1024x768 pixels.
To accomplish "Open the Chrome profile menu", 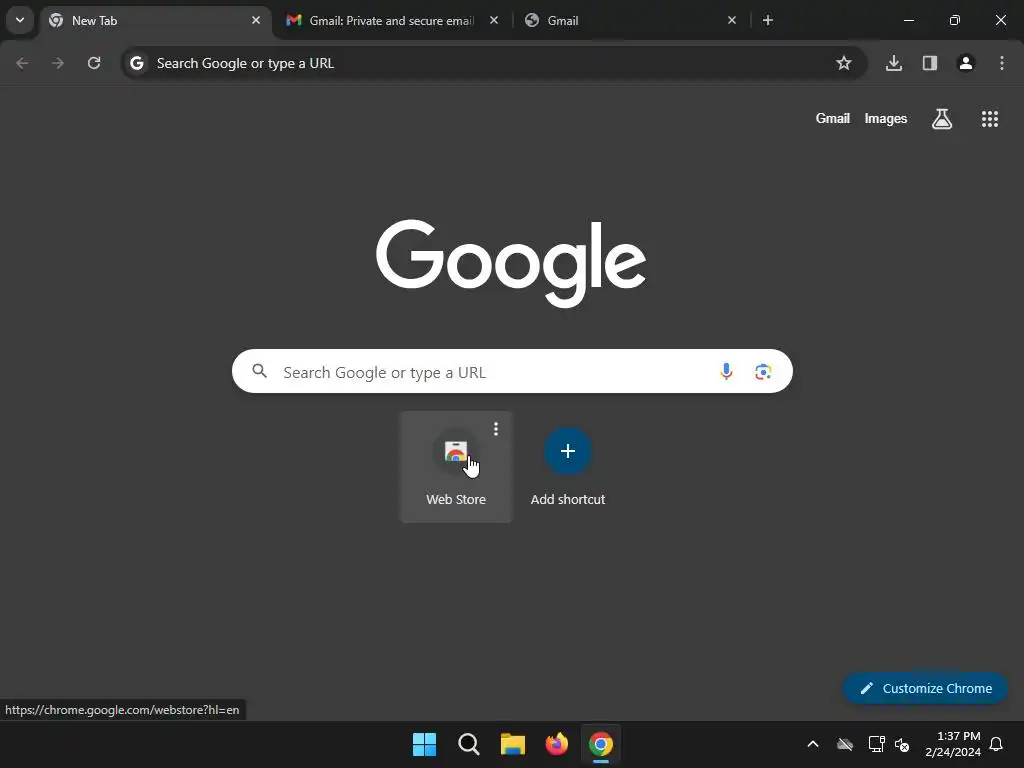I will [x=966, y=63].
